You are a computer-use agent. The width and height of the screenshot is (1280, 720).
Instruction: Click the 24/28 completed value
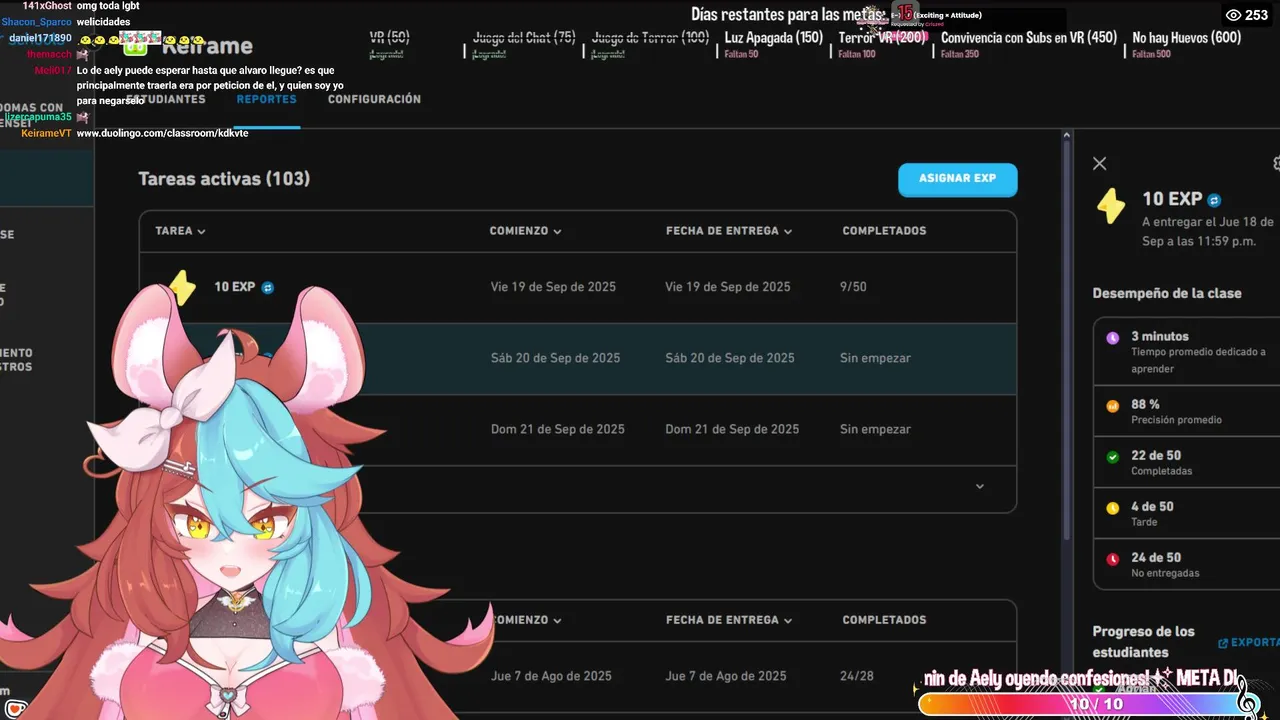coord(857,676)
